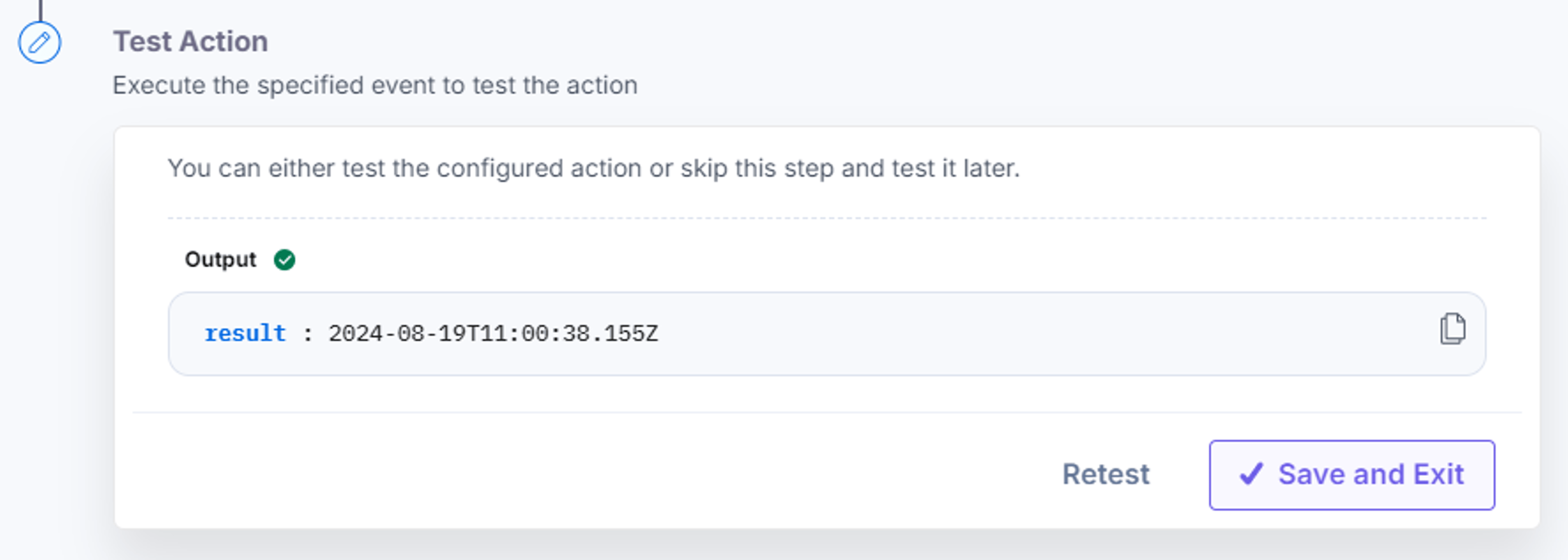1568x560 pixels.
Task: Click the colon between result and timestamp
Action: pyautogui.click(x=307, y=334)
